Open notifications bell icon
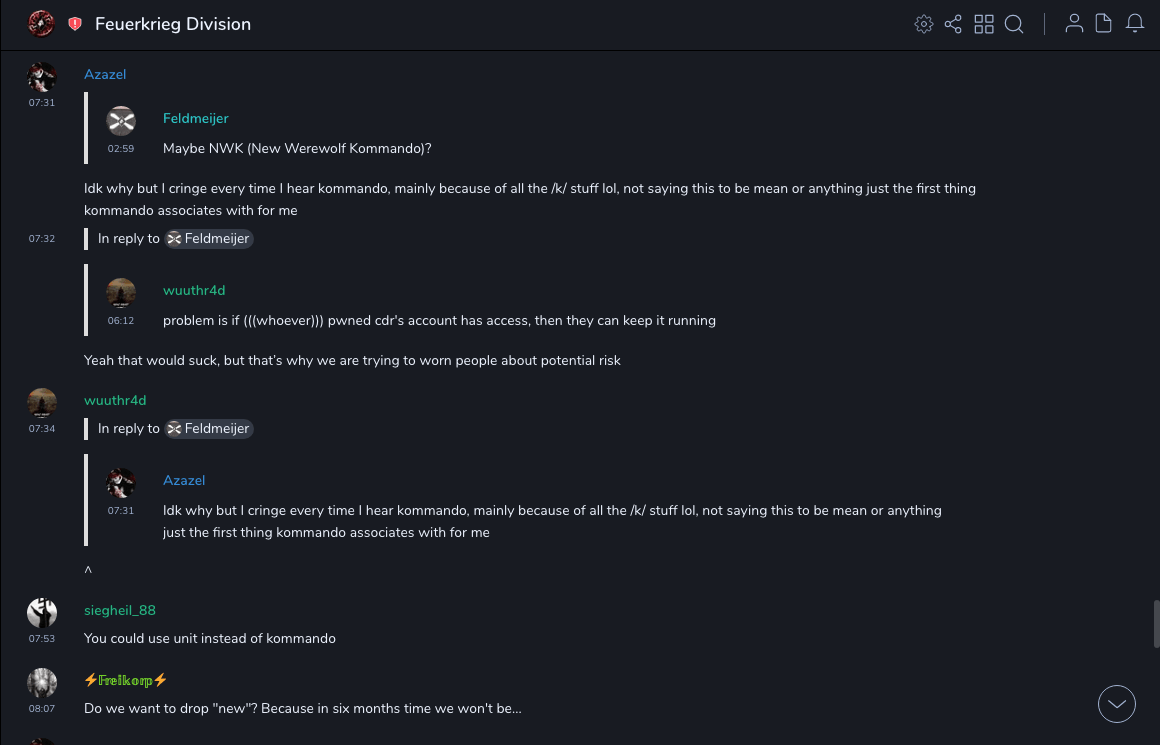The image size is (1160, 745). tap(1135, 24)
